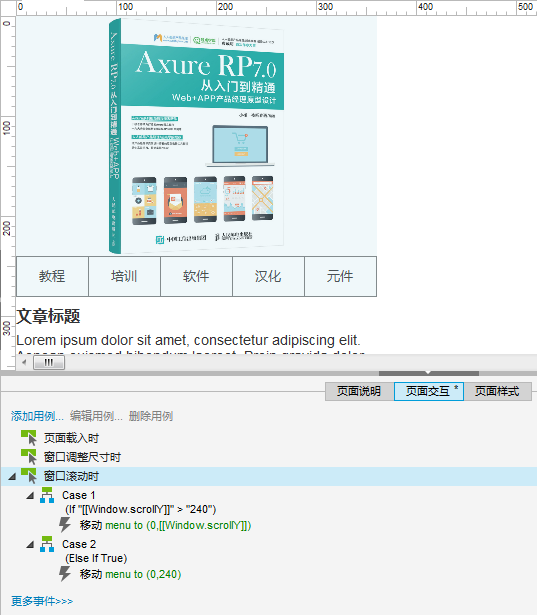The image size is (537, 615).
Task: Click the Case 1 case icon
Action: click(47, 495)
